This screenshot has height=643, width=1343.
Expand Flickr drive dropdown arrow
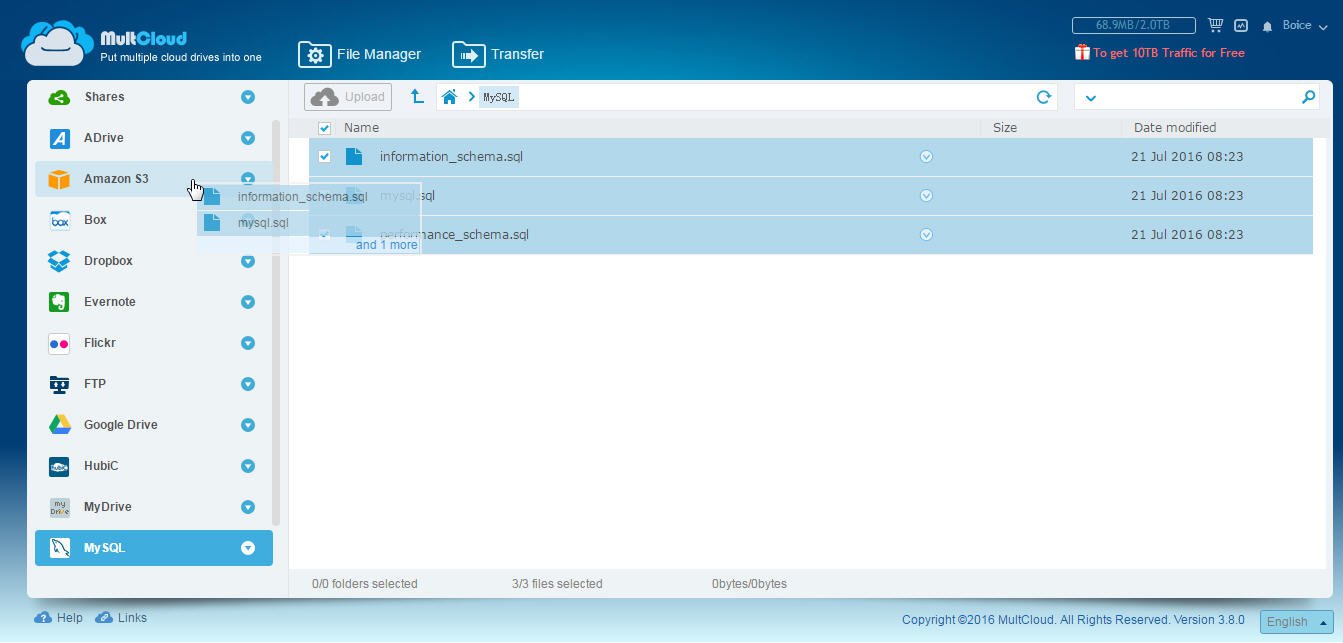point(247,343)
